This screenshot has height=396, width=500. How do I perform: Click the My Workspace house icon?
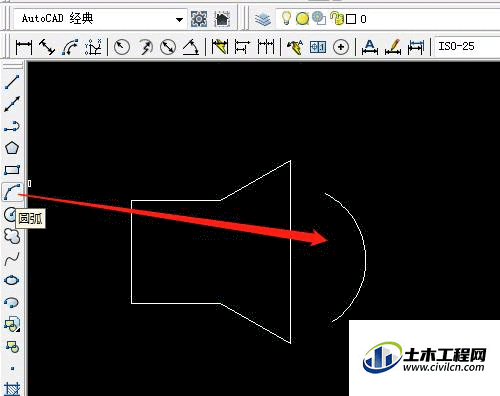[222, 19]
